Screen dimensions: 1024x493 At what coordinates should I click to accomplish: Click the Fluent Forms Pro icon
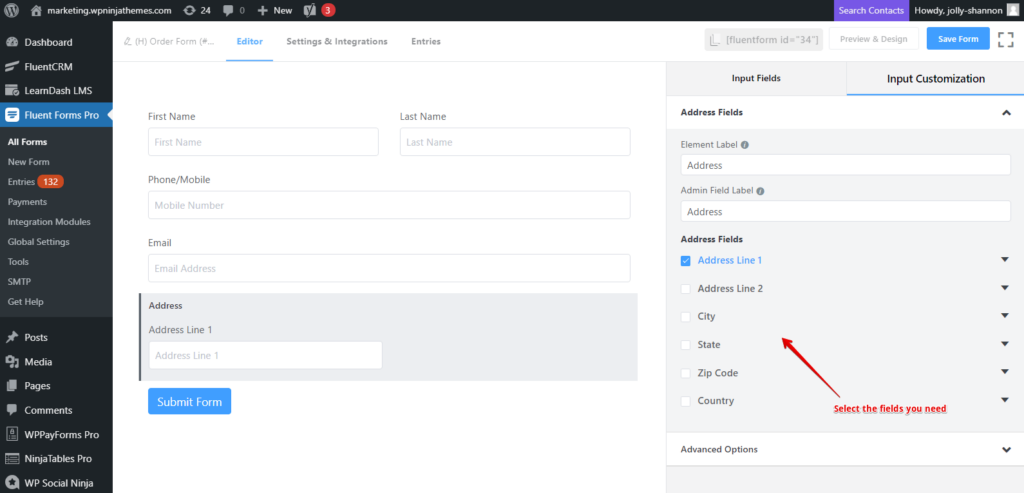click(x=12, y=115)
